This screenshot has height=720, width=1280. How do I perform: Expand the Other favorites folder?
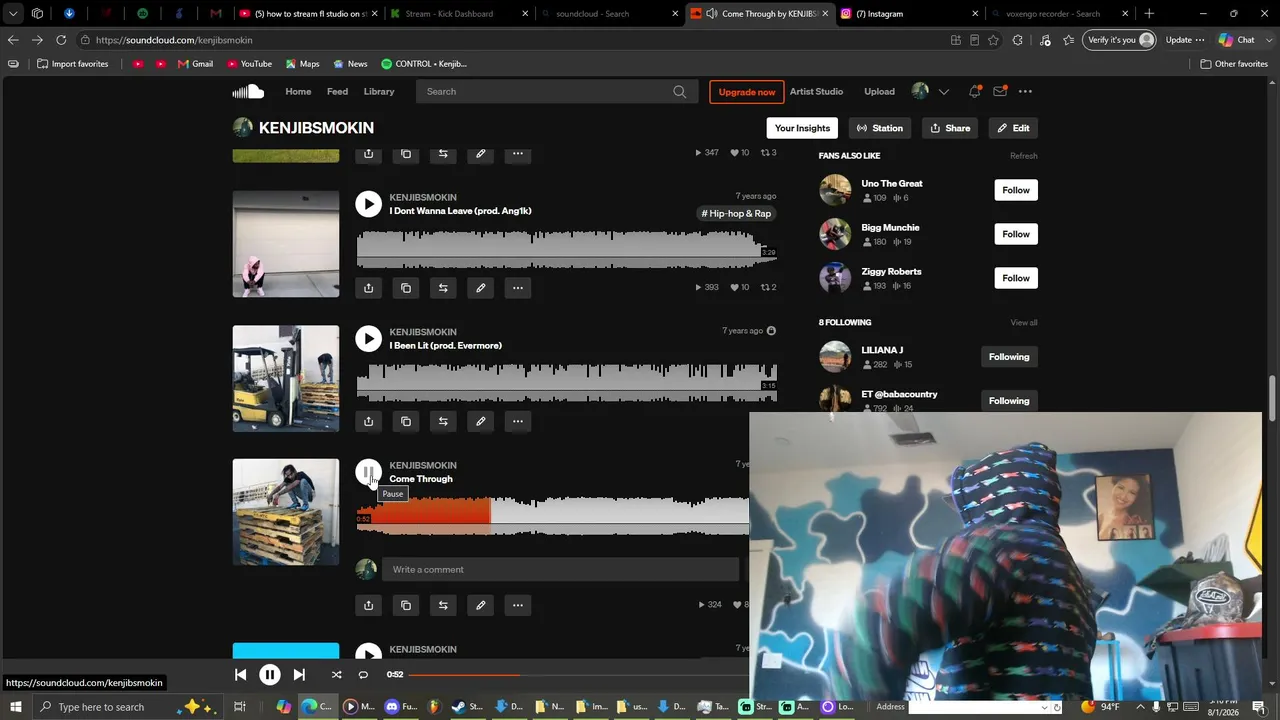coord(1234,64)
